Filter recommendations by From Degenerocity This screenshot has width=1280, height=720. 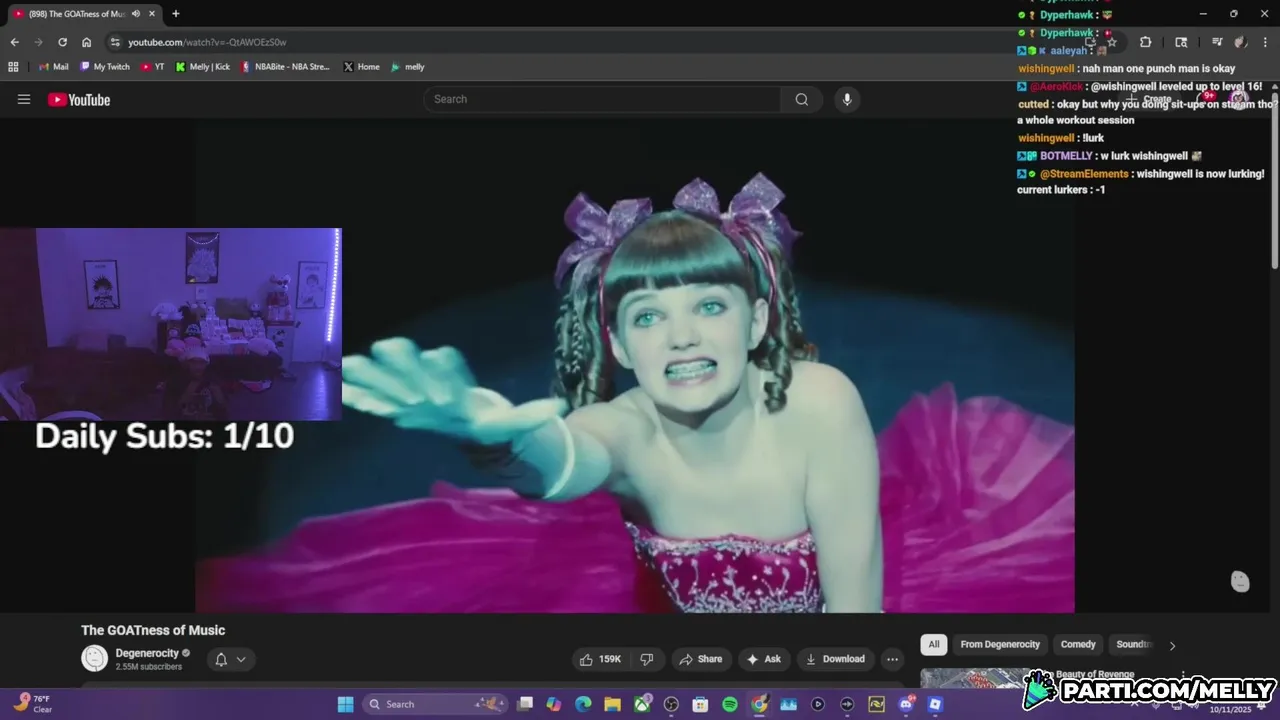[x=1000, y=645]
